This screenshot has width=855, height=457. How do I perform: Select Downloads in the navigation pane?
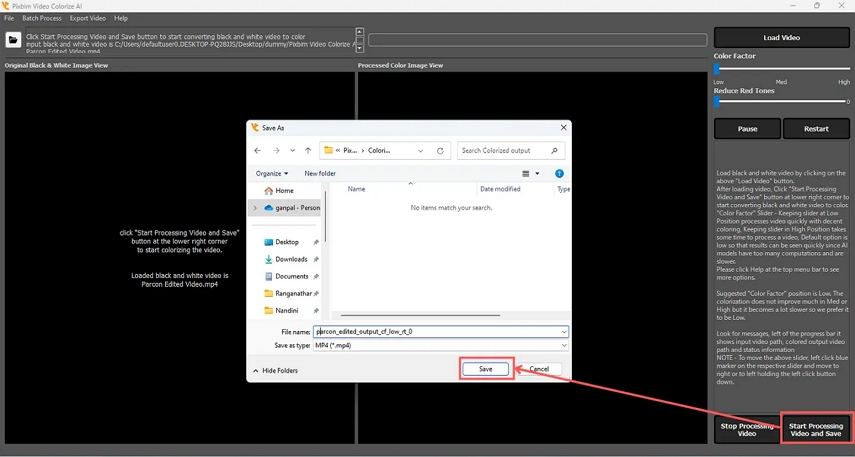(291, 259)
